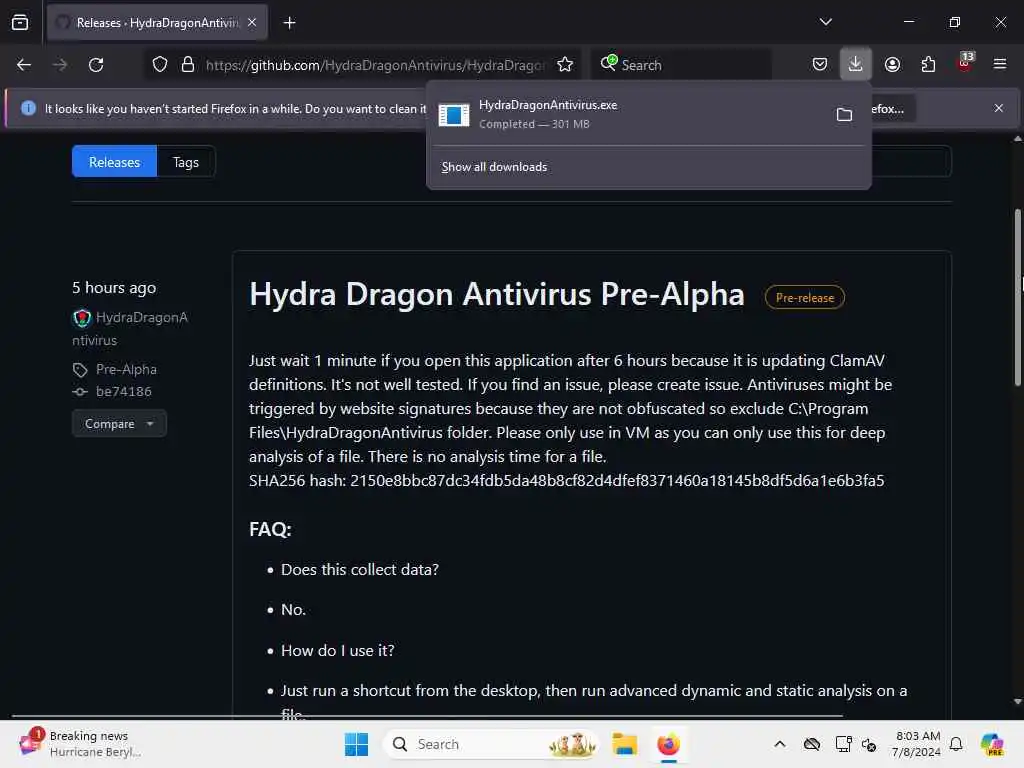
Task: Switch to the Tags tab
Action: tap(186, 162)
